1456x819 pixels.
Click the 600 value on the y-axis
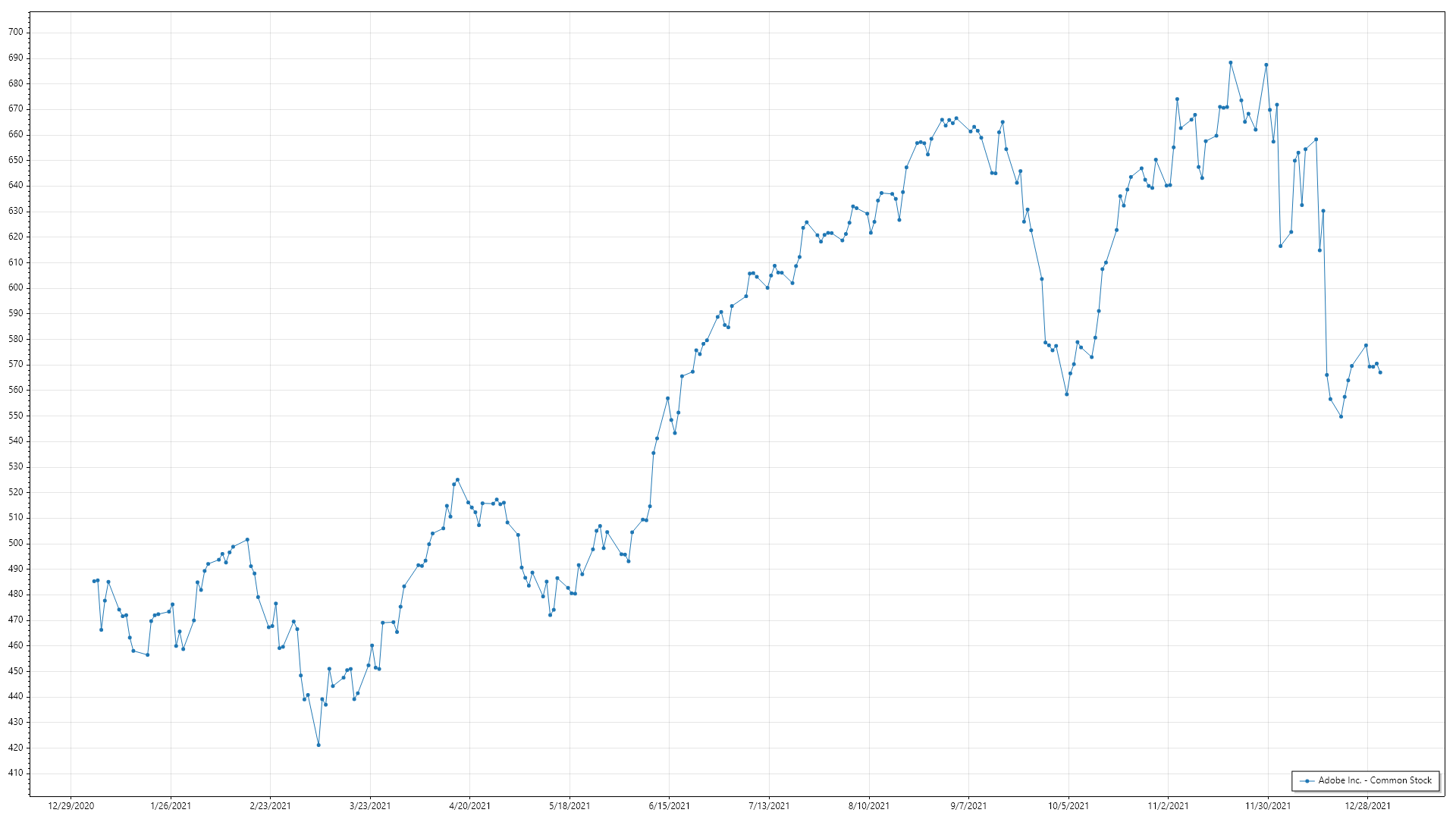point(16,287)
